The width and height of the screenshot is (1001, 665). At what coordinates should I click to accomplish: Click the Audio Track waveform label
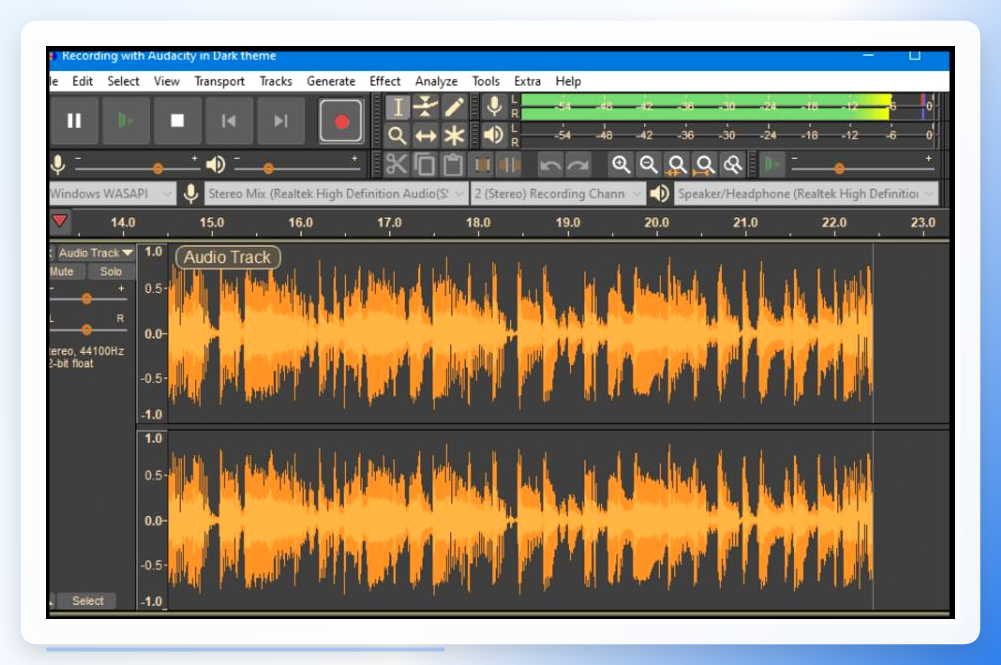click(x=227, y=257)
